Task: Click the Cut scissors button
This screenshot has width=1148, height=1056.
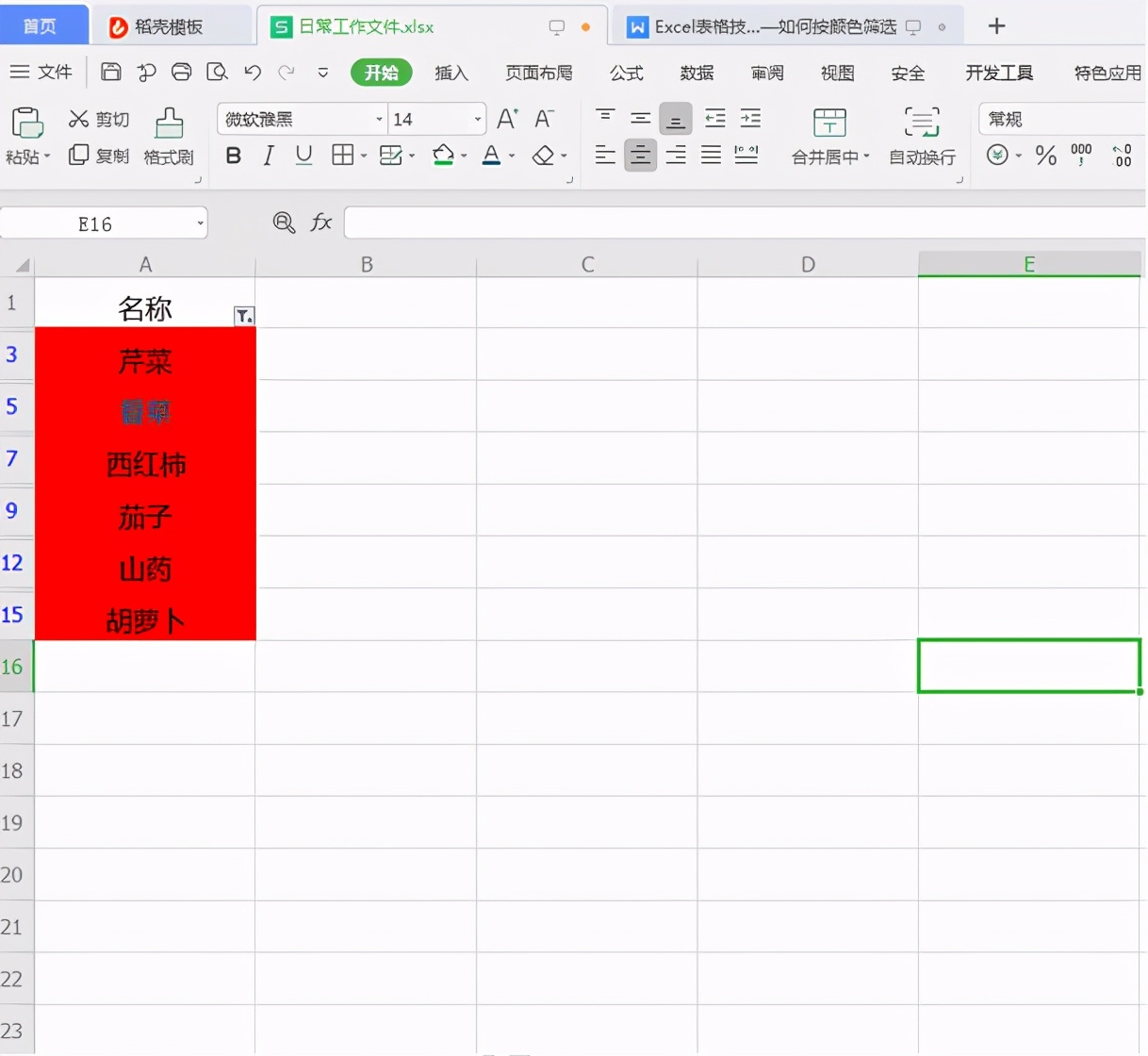Action: pos(98,119)
